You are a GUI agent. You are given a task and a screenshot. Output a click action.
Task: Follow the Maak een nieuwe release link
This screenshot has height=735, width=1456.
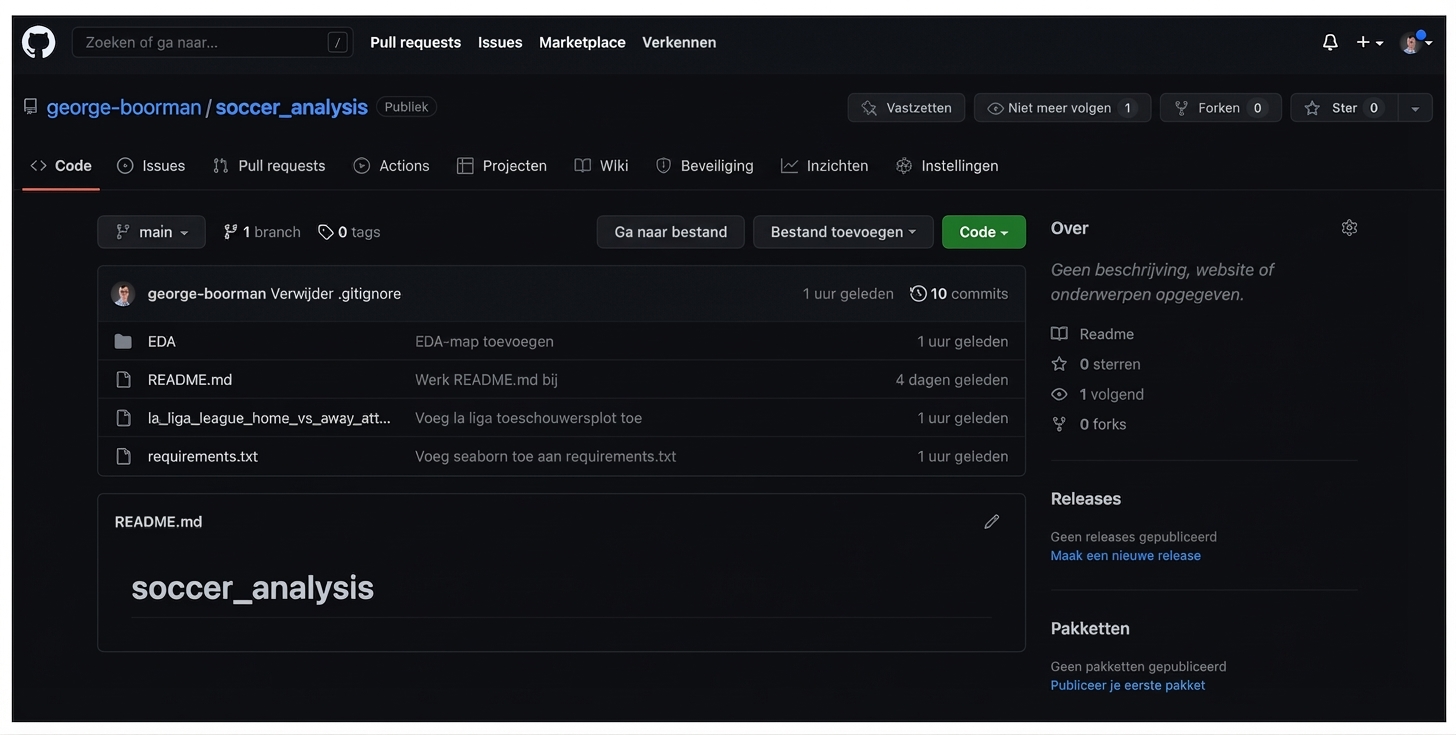click(1125, 556)
